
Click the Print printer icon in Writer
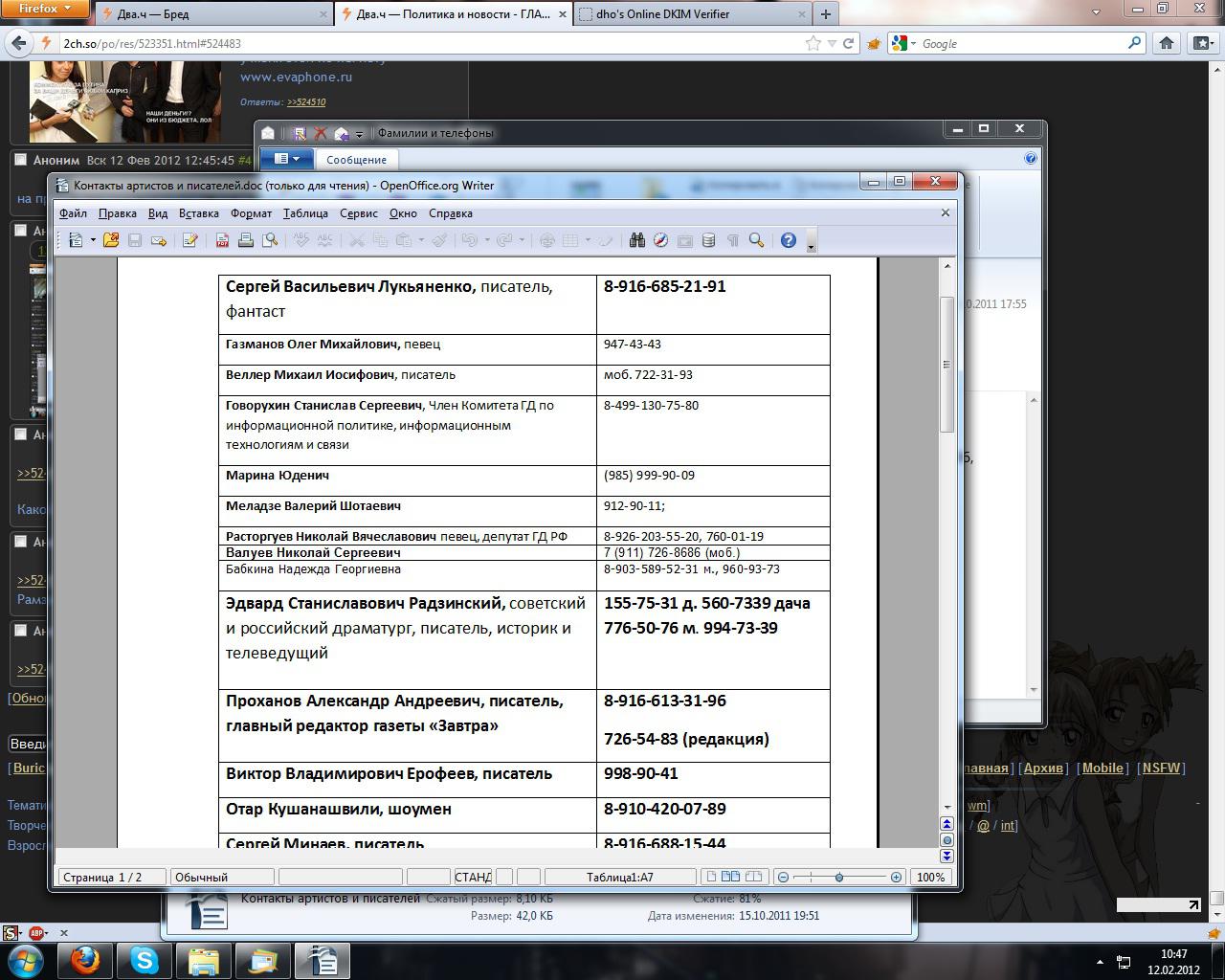pos(246,240)
